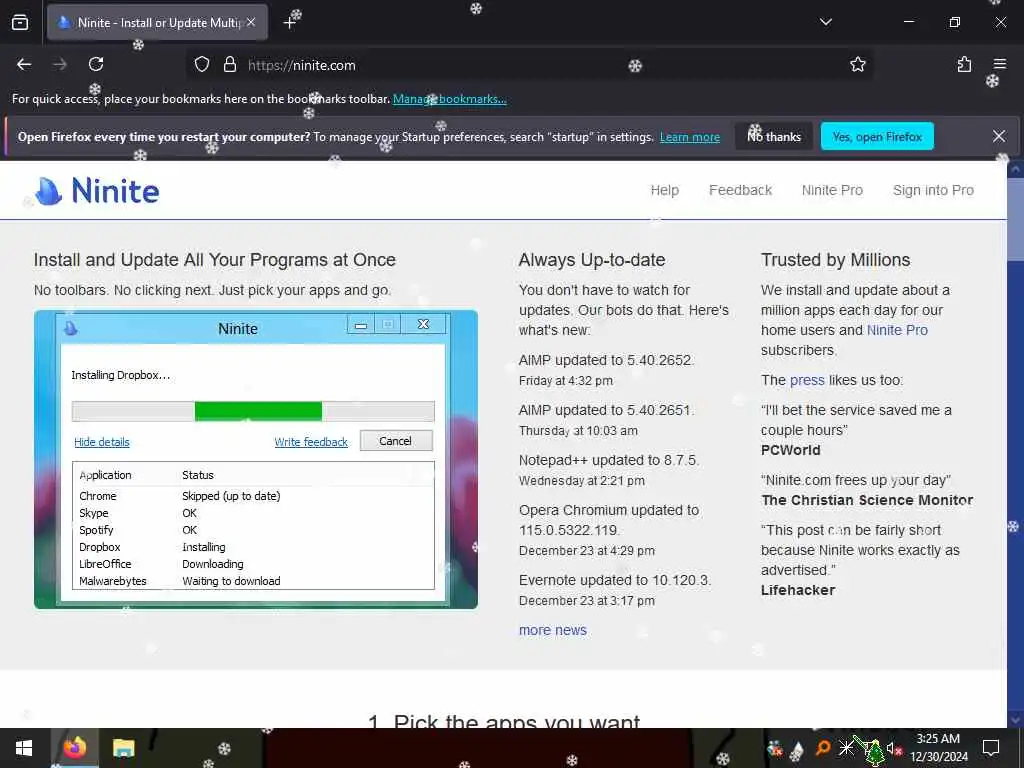This screenshot has width=1024, height=768.
Task: Click Learn more about startup
Action: [x=690, y=137]
